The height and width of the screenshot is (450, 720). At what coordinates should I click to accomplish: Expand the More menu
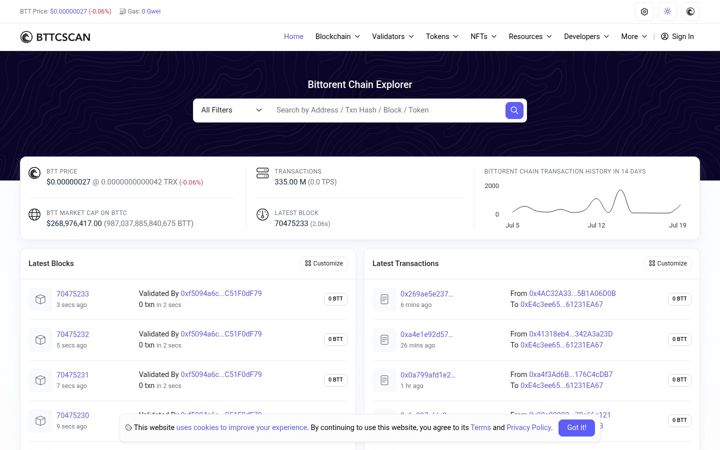point(634,36)
